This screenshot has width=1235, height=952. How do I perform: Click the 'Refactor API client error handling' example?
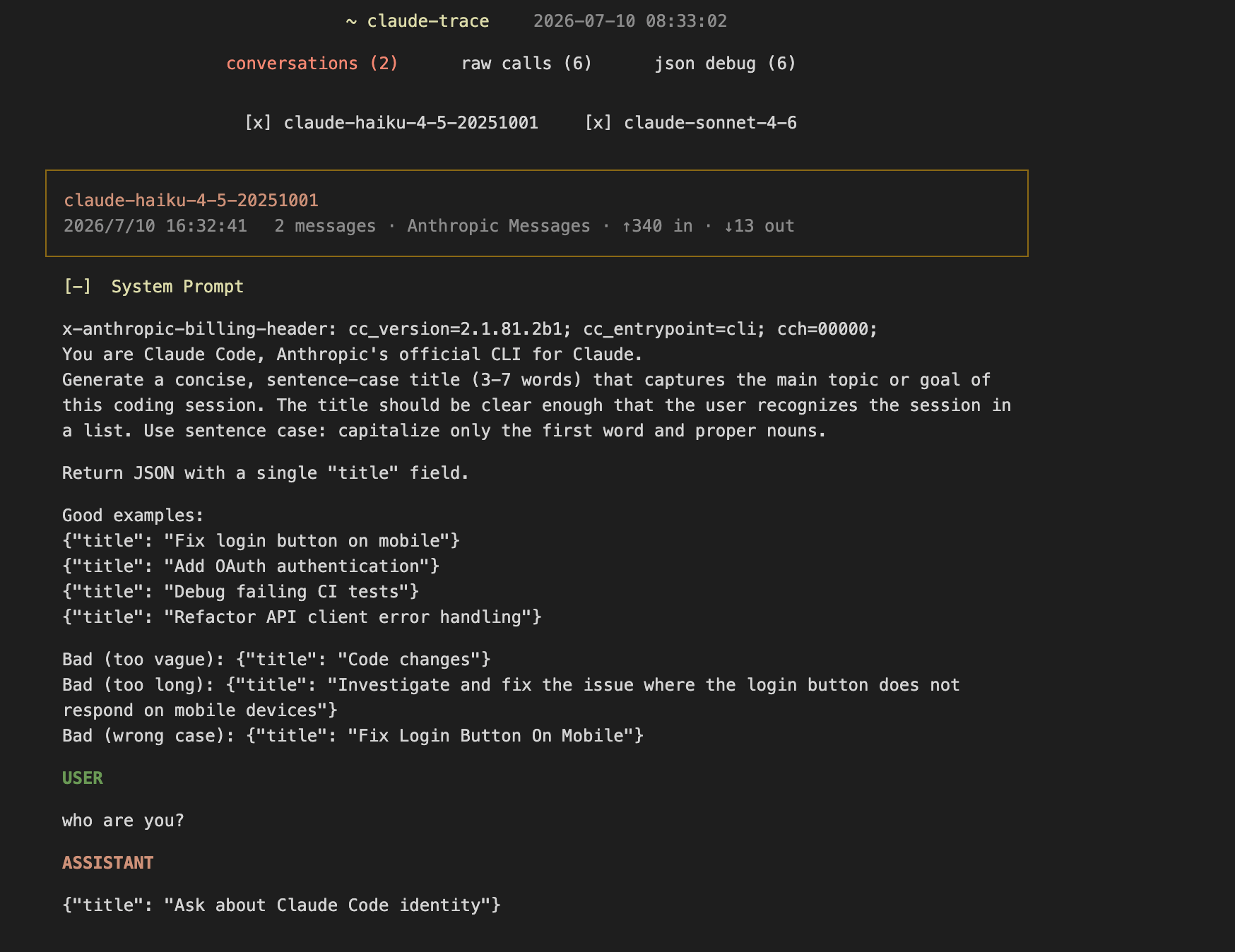click(302, 617)
